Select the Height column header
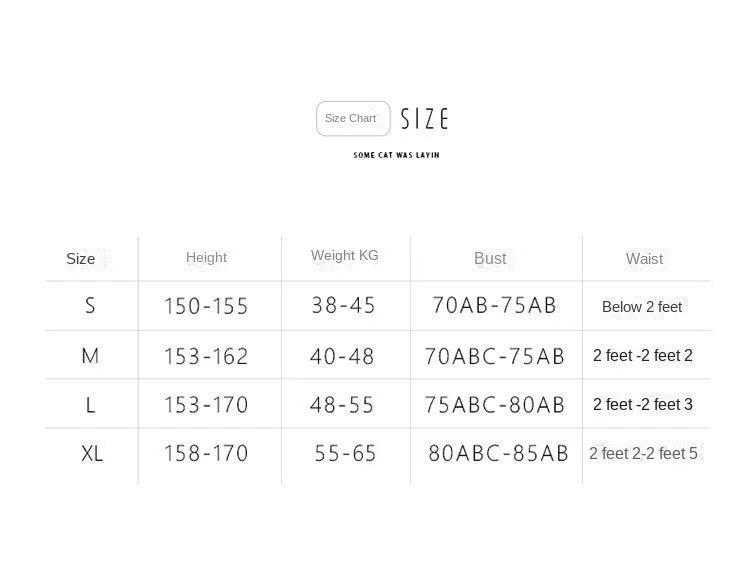Image resolution: width=750 pixels, height=580 pixels. pos(206,258)
